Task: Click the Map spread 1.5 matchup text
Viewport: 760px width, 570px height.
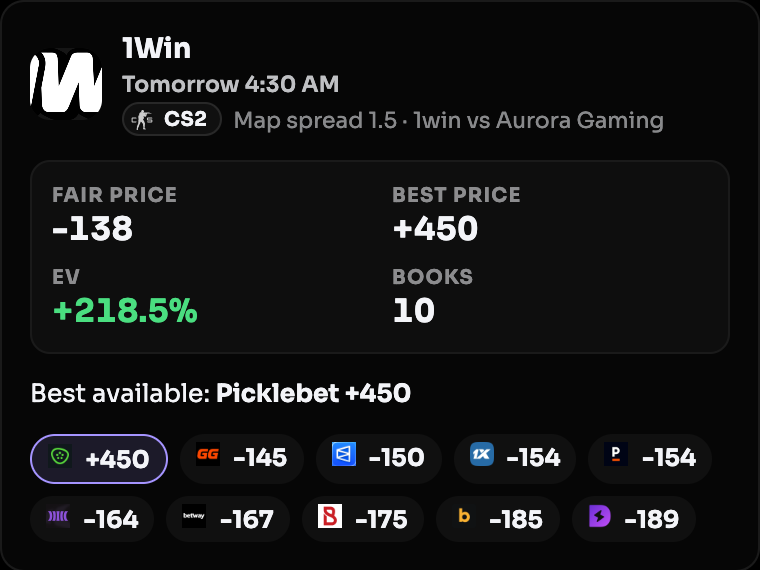Action: 449,120
